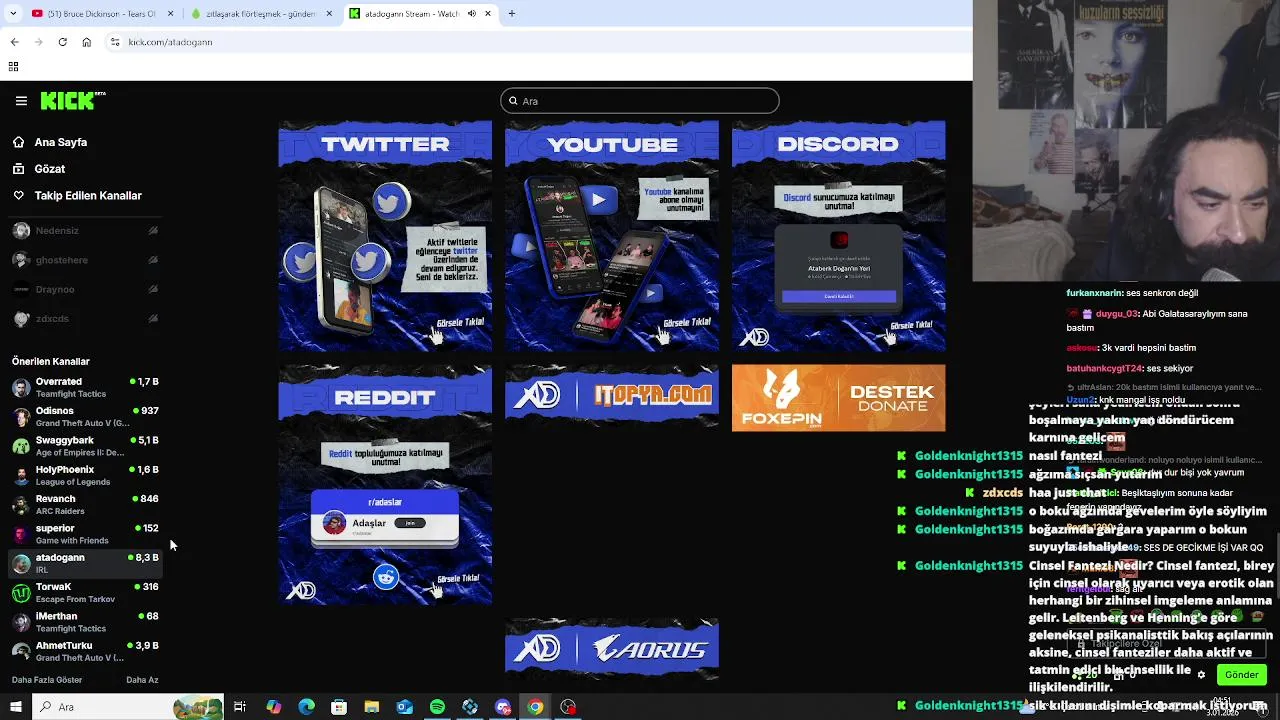Mute the atadogann tab audio
1280x720 pixels.
click(472, 14)
